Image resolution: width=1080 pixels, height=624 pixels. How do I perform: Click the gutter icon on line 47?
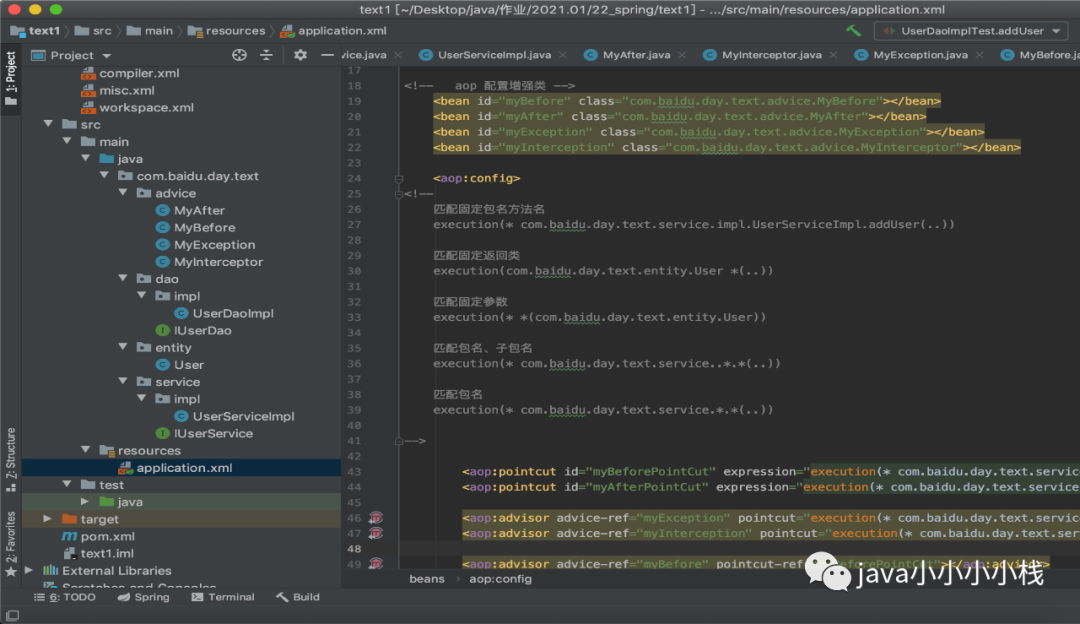coord(376,533)
